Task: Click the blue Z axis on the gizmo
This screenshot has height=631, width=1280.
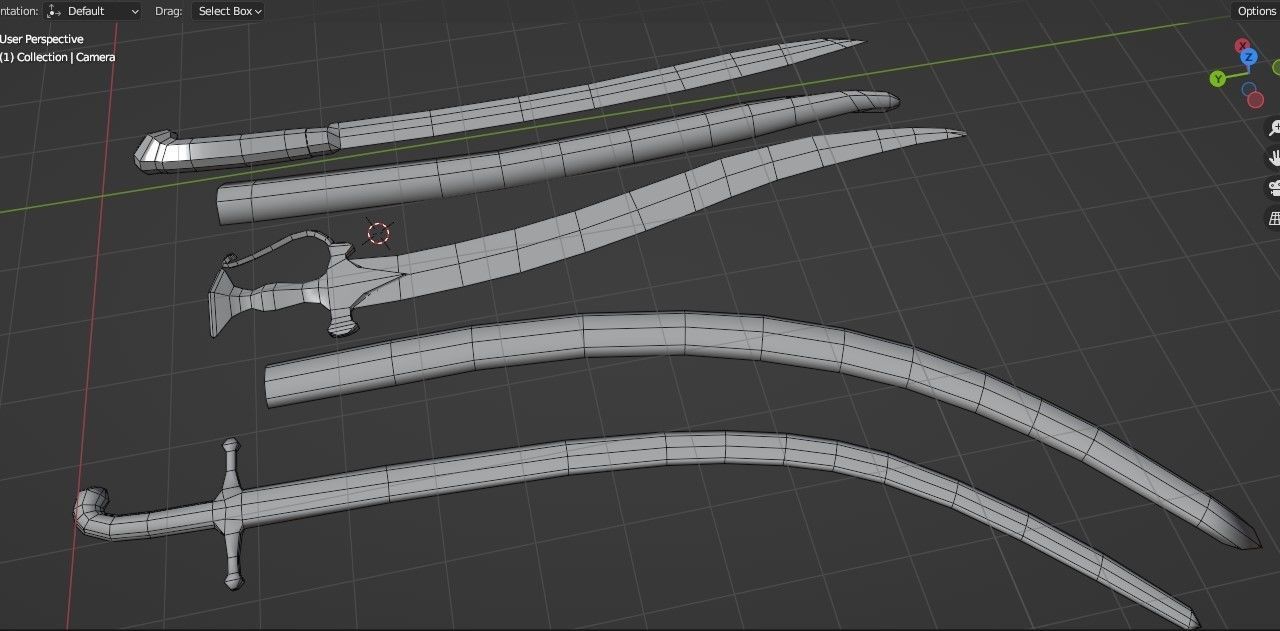Action: [1248, 58]
